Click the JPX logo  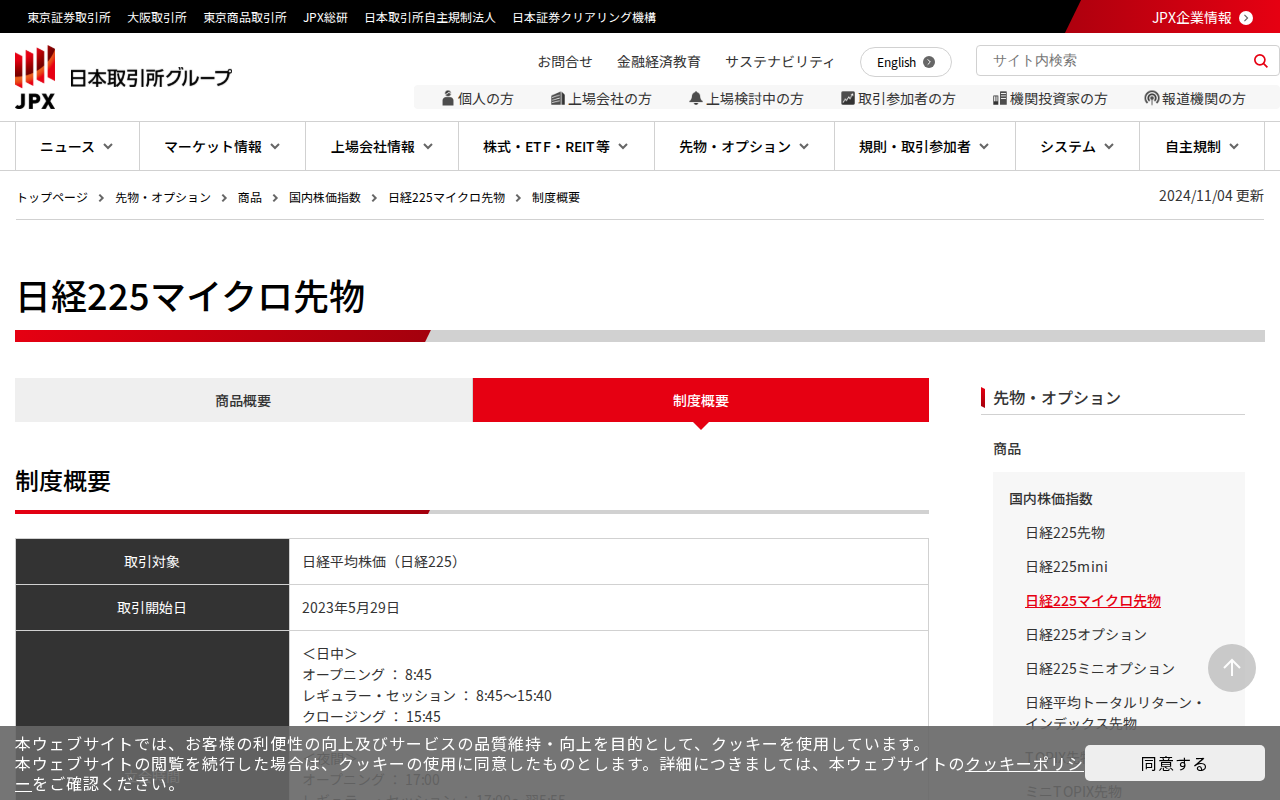[x=123, y=77]
